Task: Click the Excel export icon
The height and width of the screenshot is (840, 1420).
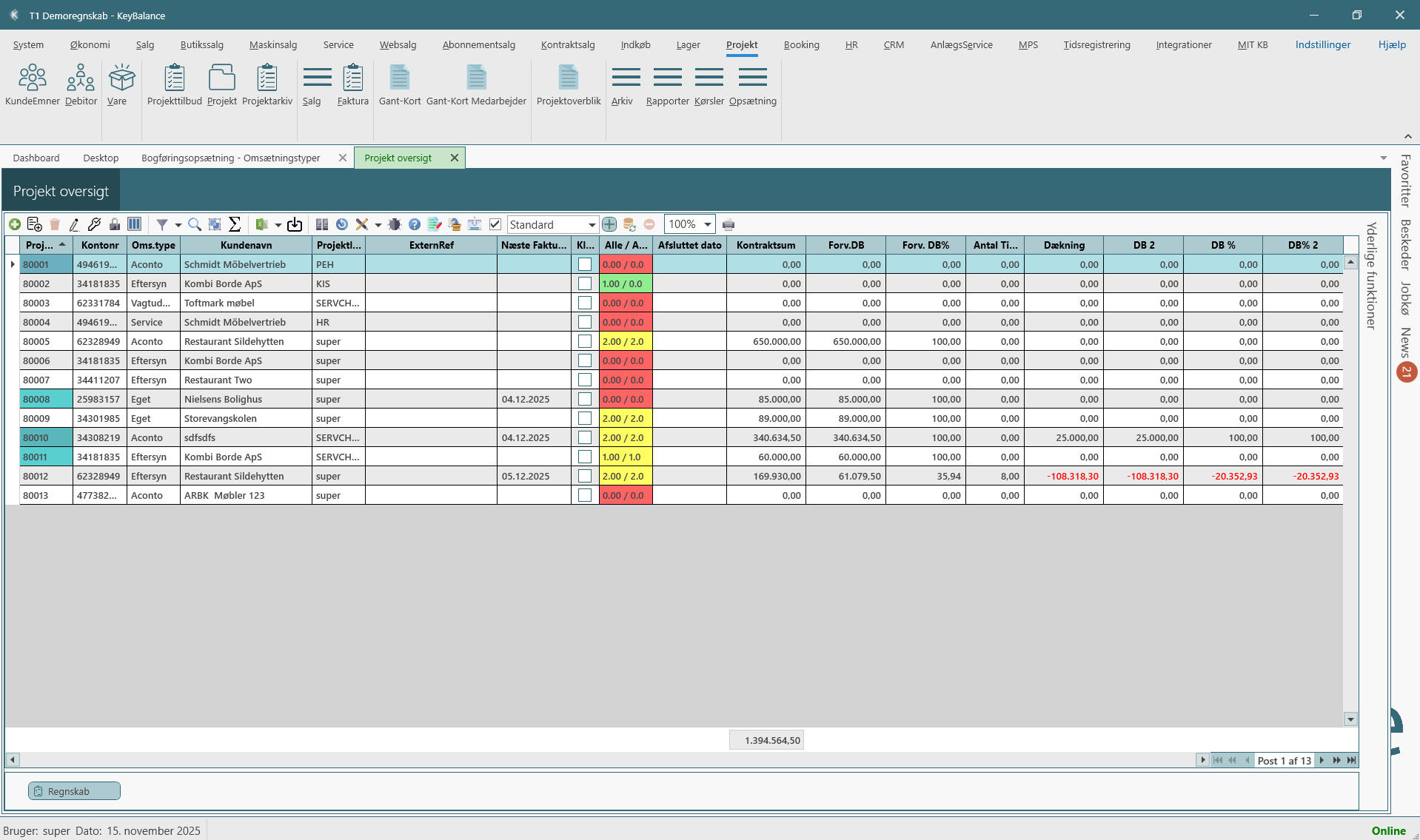Action: tap(261, 224)
